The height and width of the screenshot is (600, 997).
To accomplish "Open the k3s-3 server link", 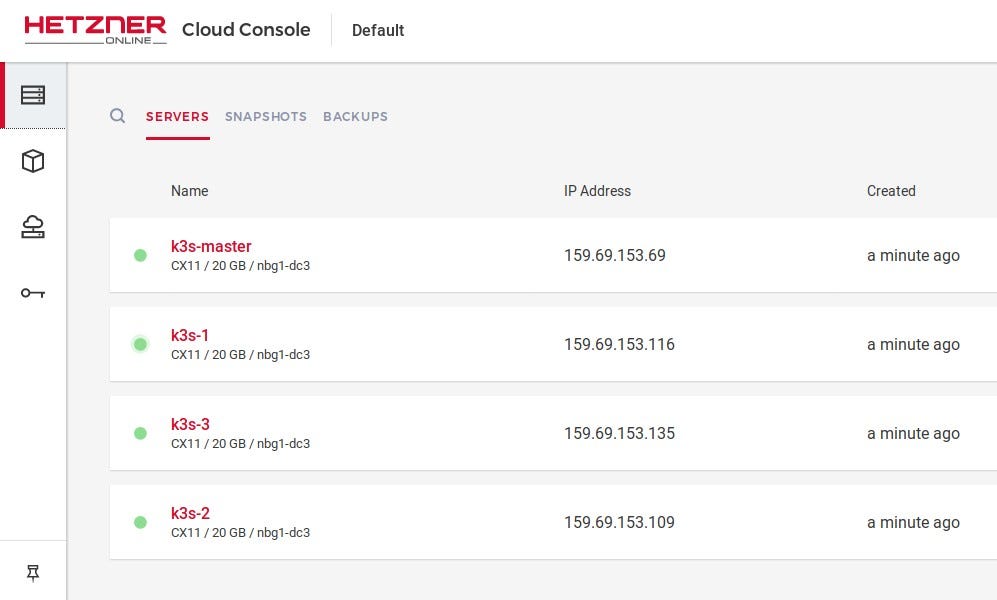I will 190,424.
